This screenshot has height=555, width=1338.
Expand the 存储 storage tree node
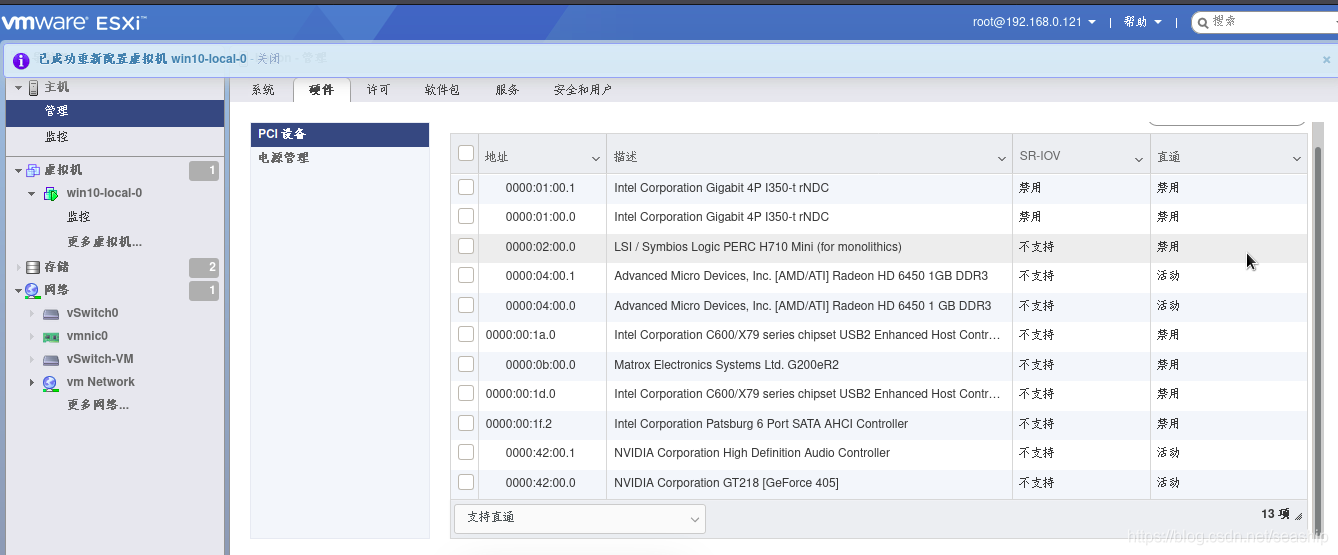coord(18,267)
